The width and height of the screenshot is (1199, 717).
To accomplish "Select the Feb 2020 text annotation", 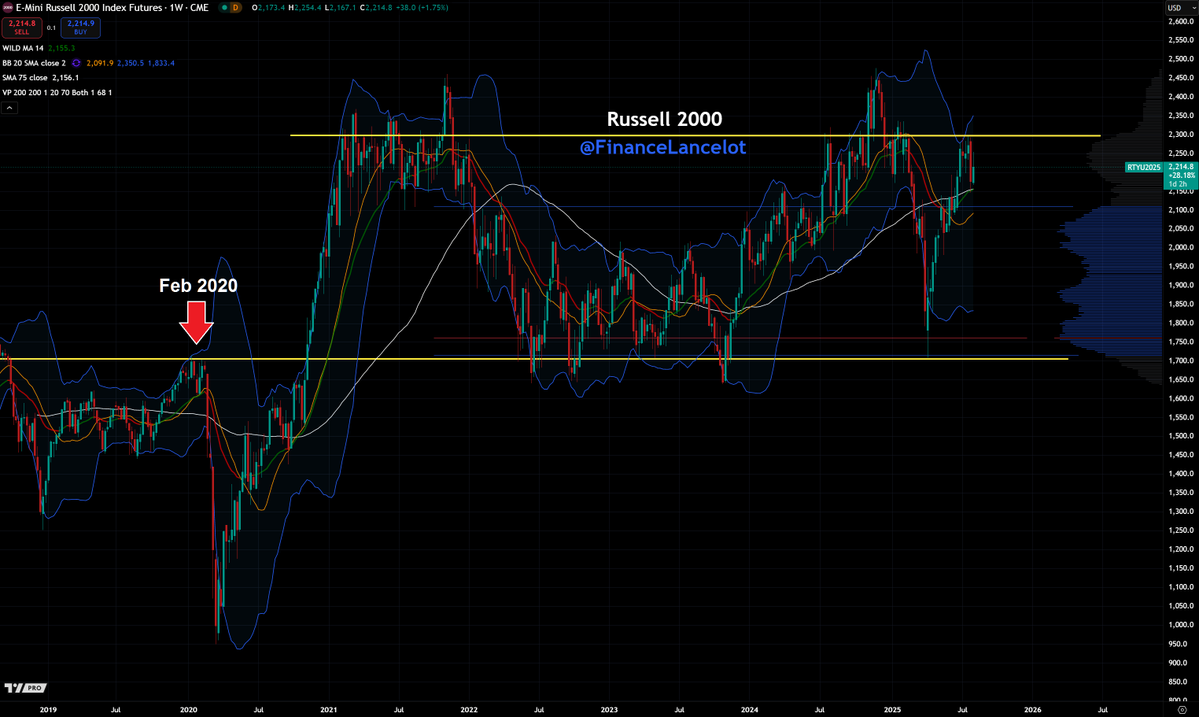I will coord(198,286).
